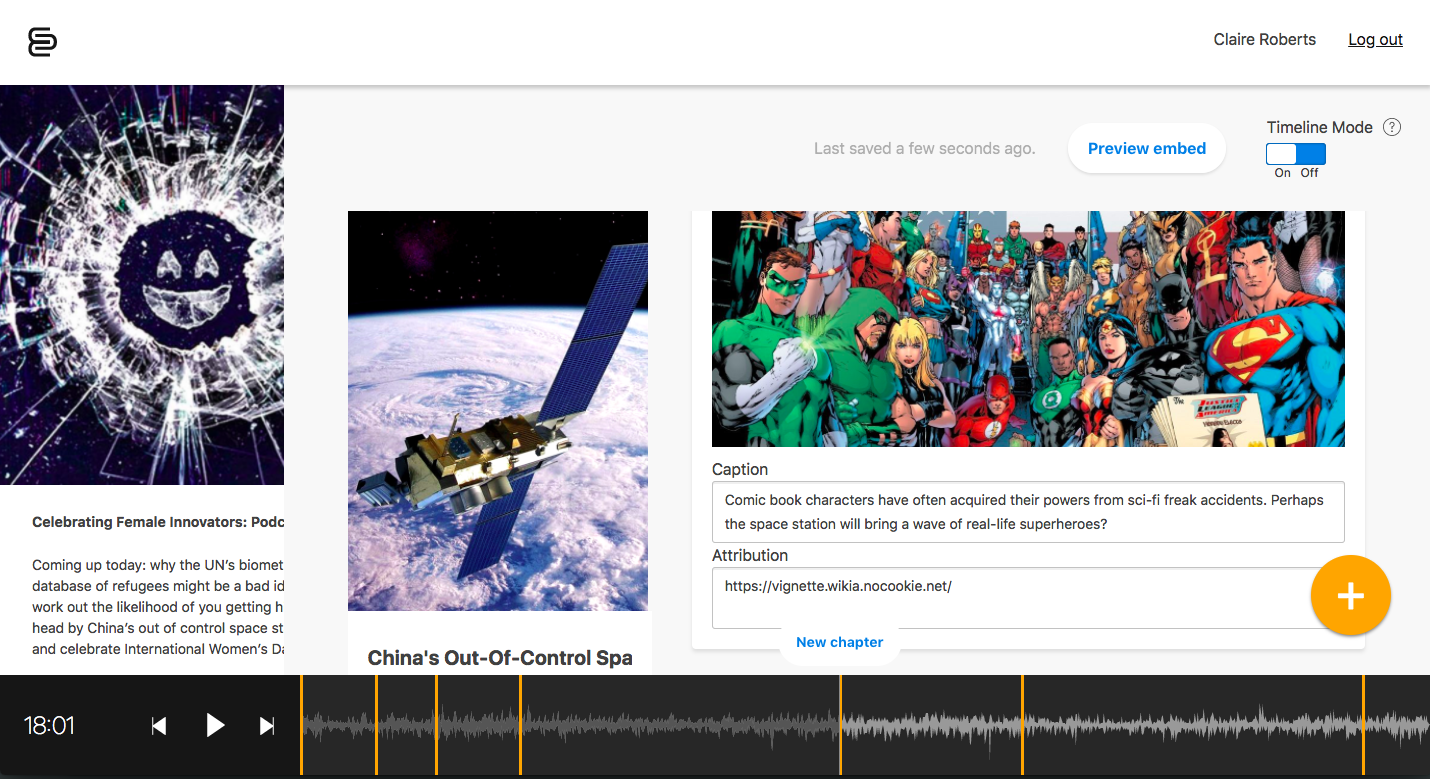1430x779 pixels.
Task: Click the orange plus add button
Action: click(1350, 595)
